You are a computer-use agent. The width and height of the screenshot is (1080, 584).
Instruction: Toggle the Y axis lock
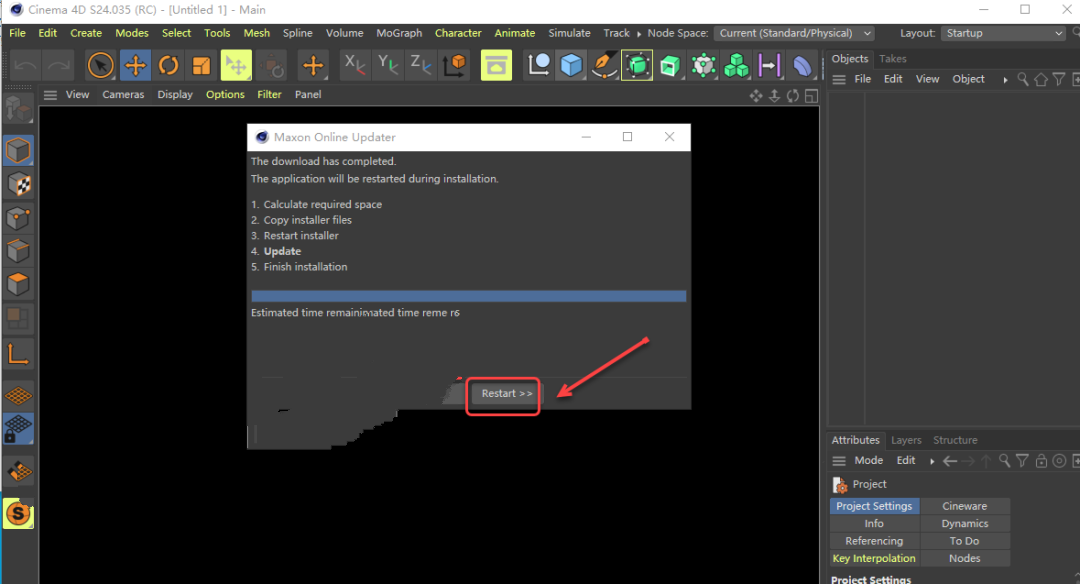(x=388, y=65)
